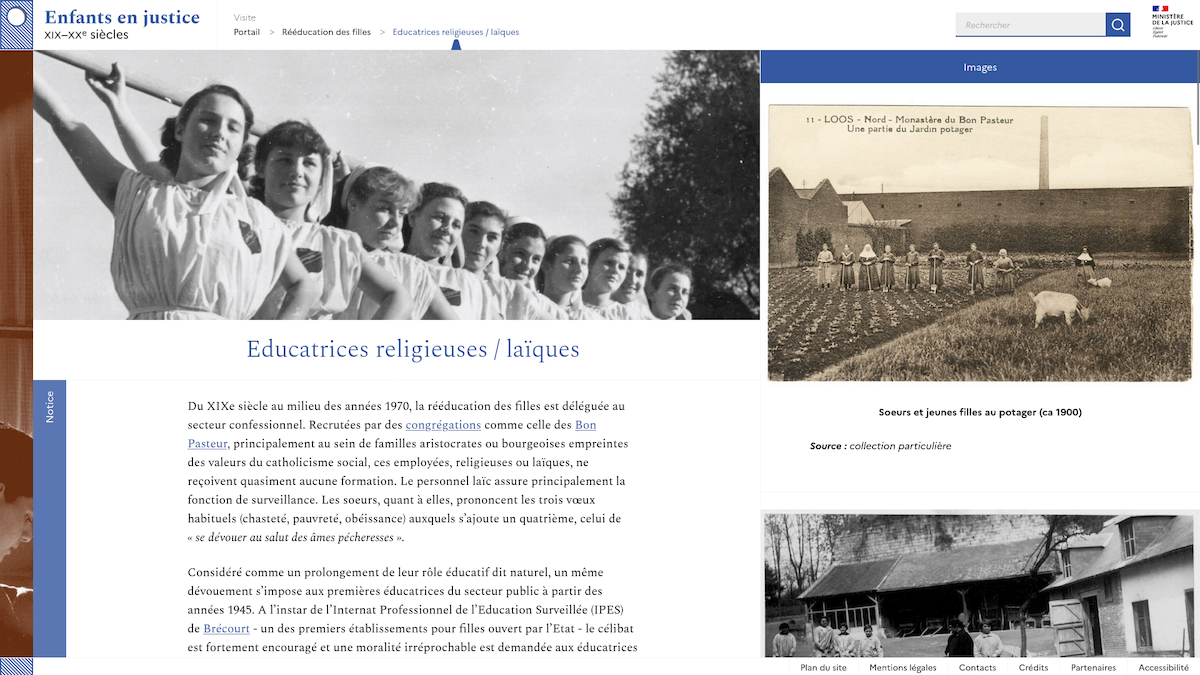Follow the congrégations link
This screenshot has height=675, width=1200.
(443, 424)
